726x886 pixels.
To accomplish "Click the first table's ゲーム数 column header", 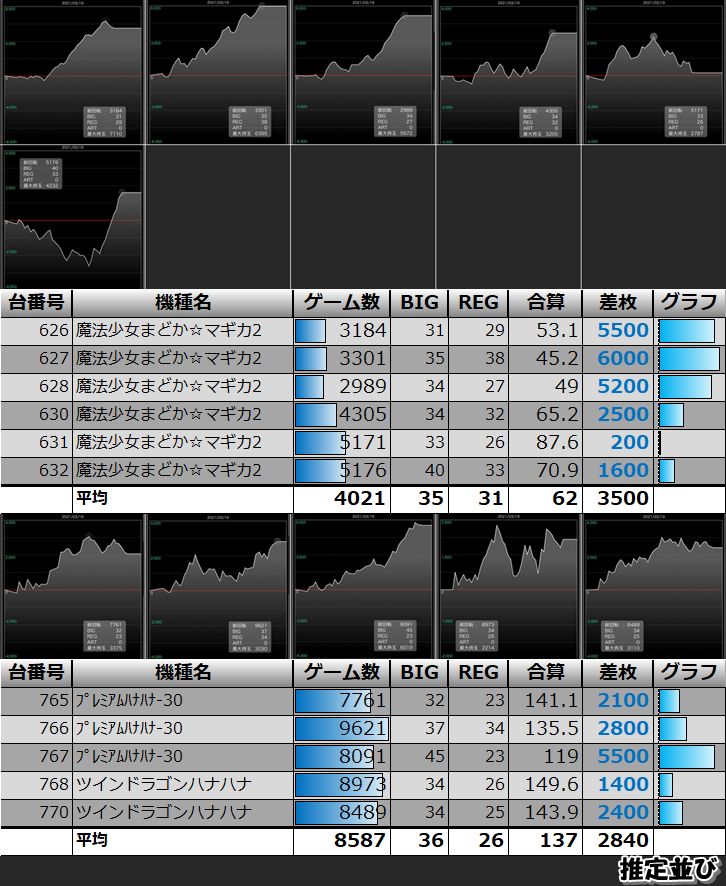I will click(x=342, y=303).
